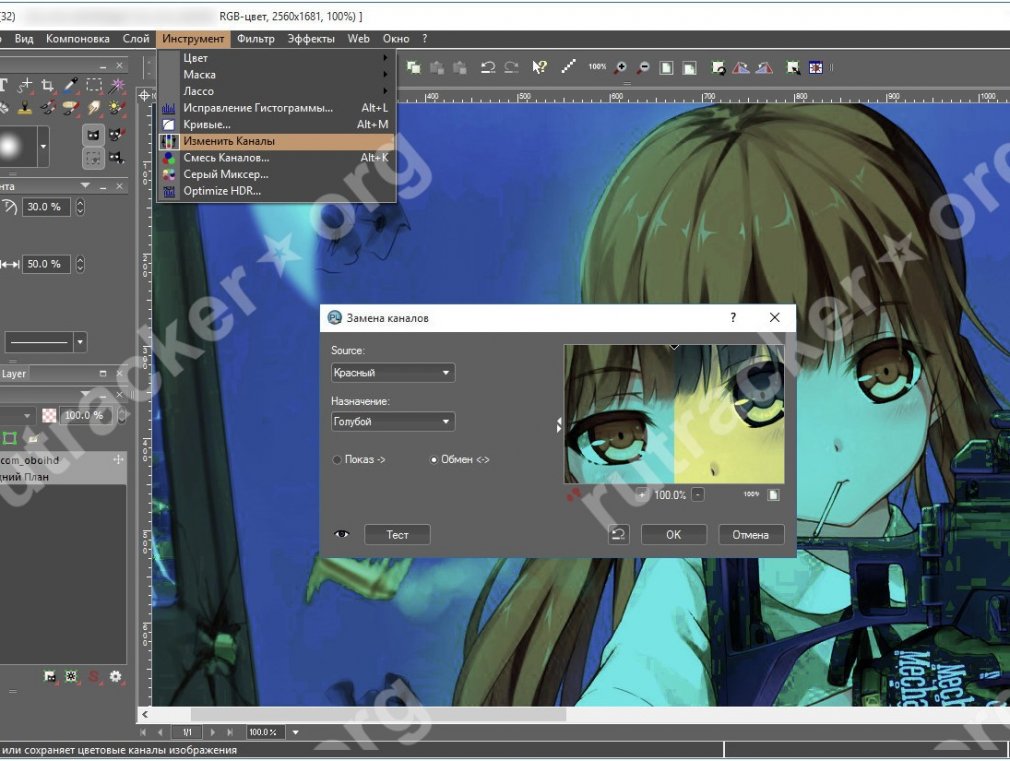1010x761 pixels.
Task: Click the Redo arrow in toolbar
Action: (511, 67)
